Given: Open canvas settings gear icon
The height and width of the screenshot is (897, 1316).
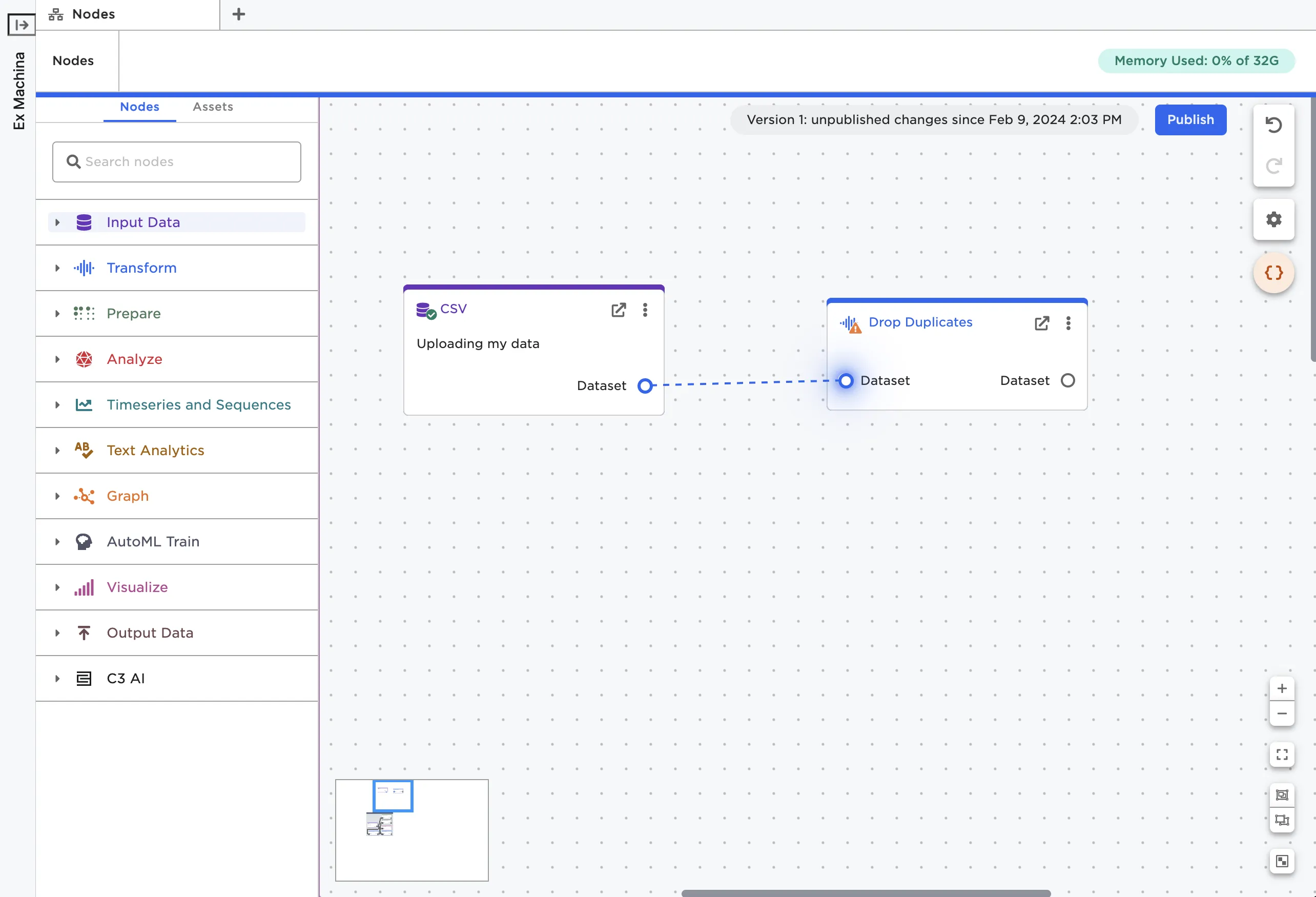Looking at the screenshot, I should point(1273,219).
